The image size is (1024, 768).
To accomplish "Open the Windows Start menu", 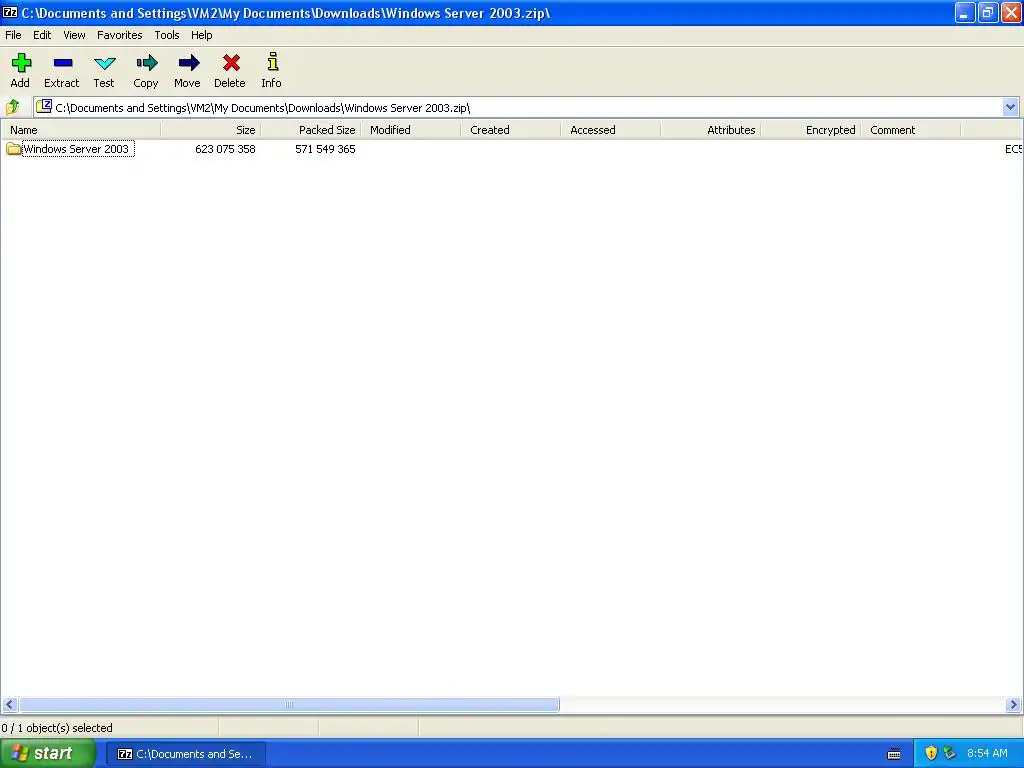I will point(48,754).
